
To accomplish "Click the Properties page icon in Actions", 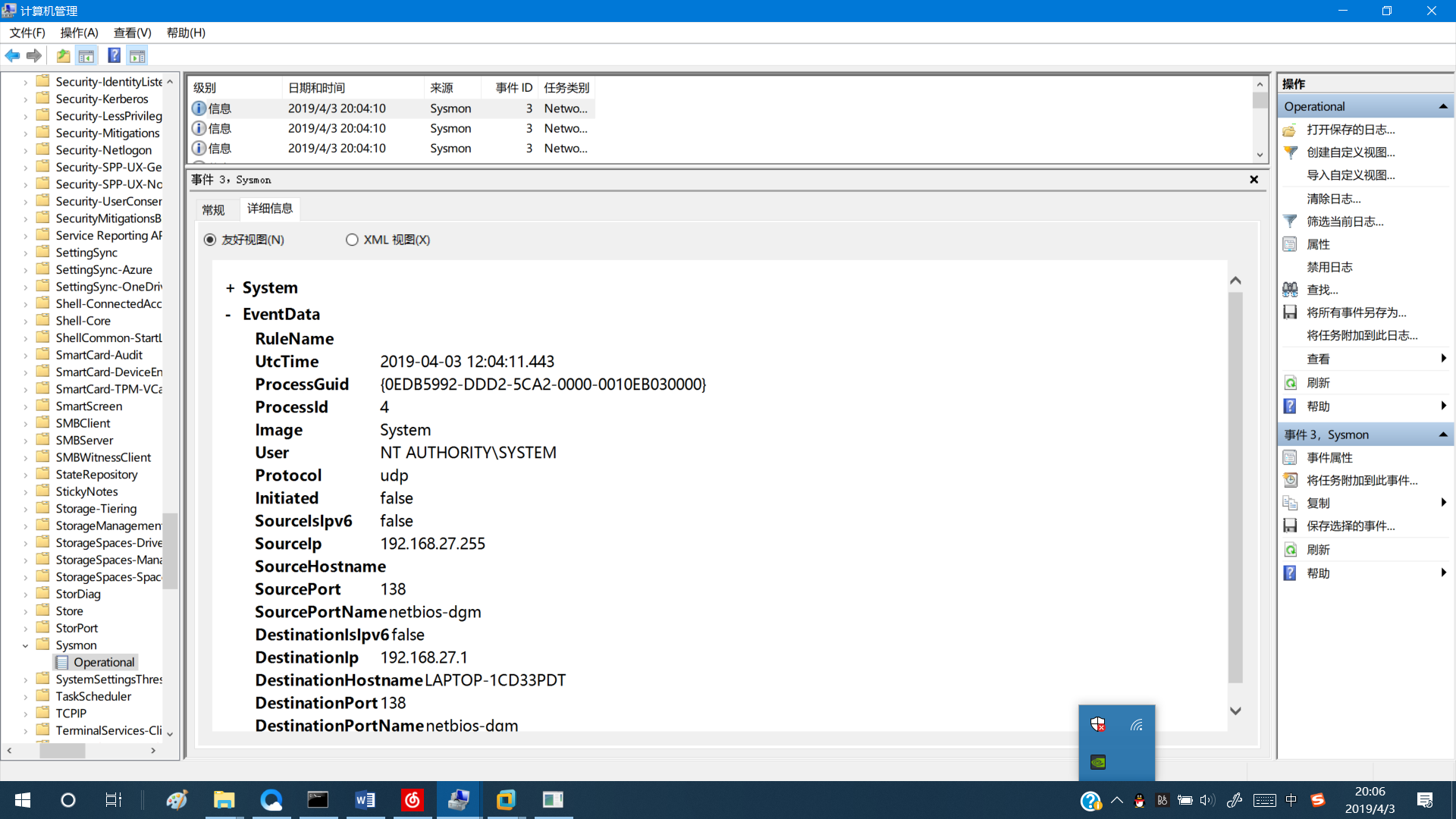I will (1290, 244).
